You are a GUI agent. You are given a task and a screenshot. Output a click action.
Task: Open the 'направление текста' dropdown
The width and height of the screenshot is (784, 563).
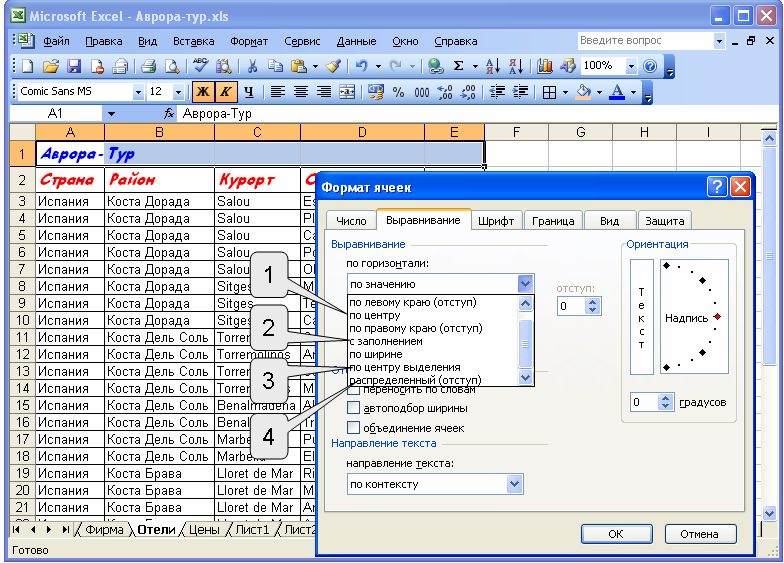[x=514, y=484]
